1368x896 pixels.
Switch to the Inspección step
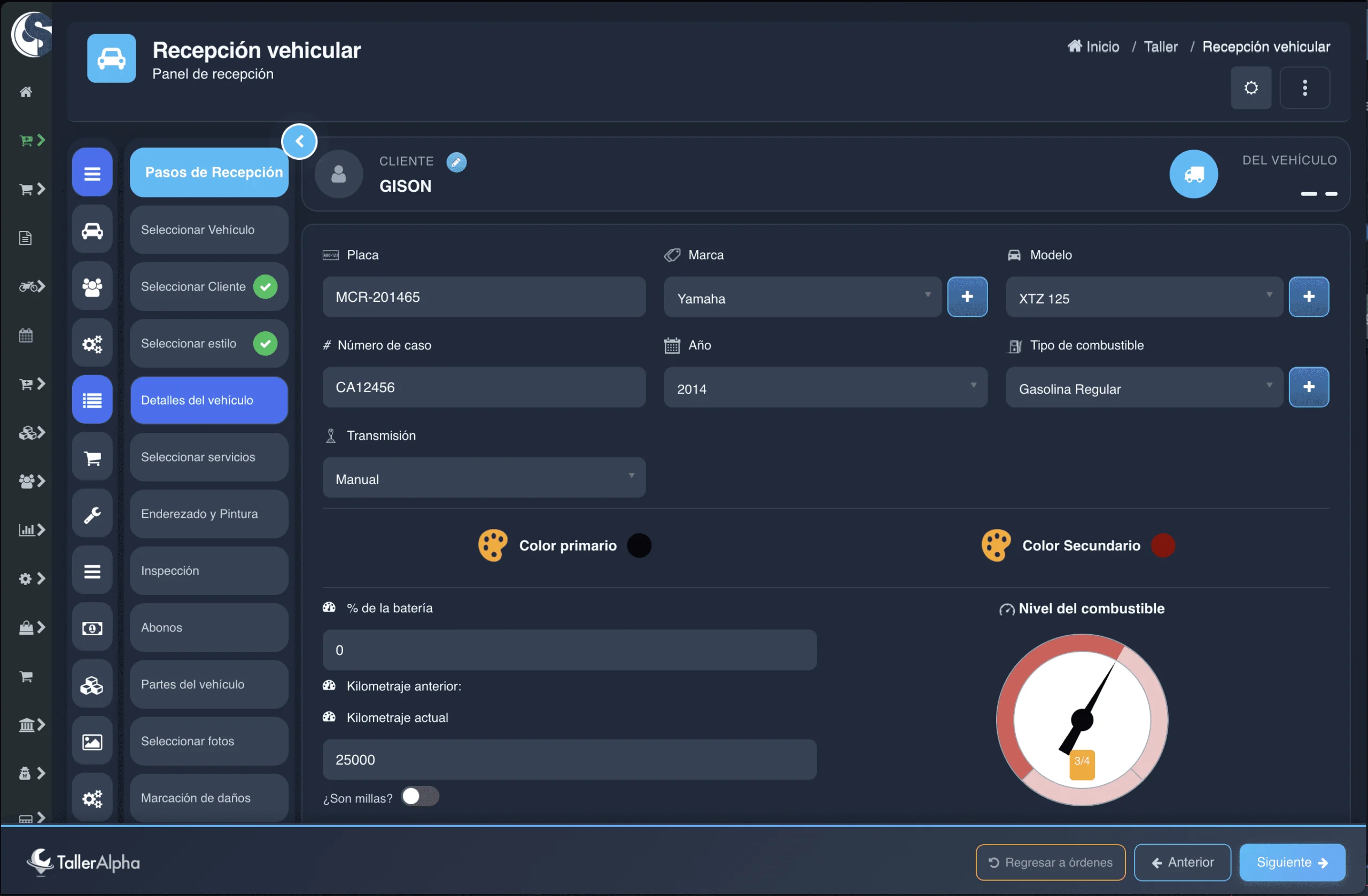coord(208,570)
